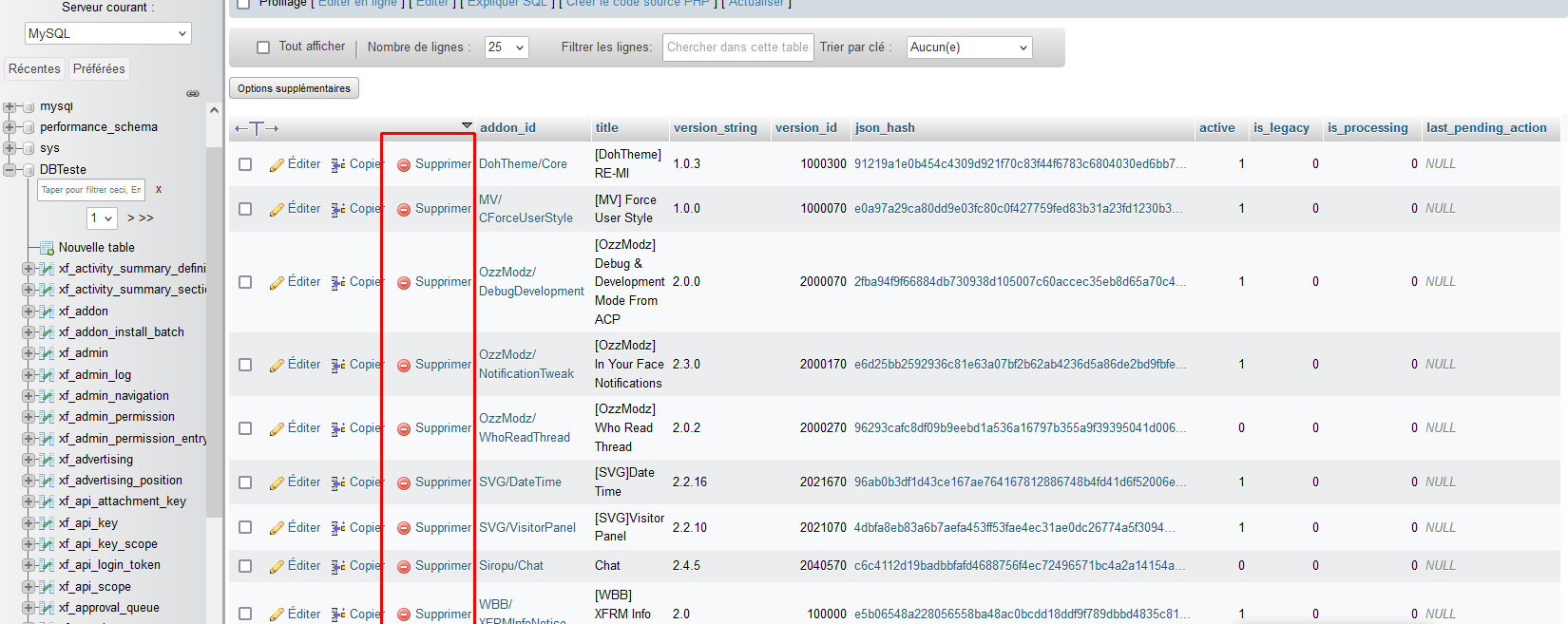Open the Trier par clé dropdown
This screenshot has height=624, width=1568.
click(x=968, y=47)
